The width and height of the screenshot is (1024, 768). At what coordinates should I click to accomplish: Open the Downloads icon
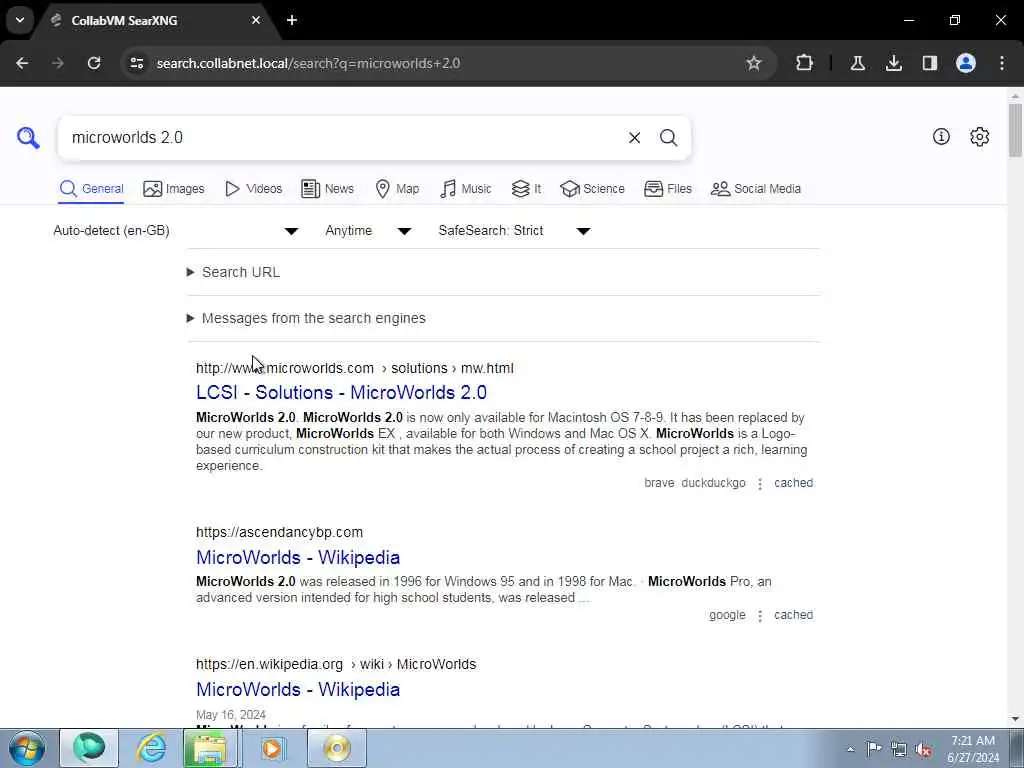pos(893,63)
